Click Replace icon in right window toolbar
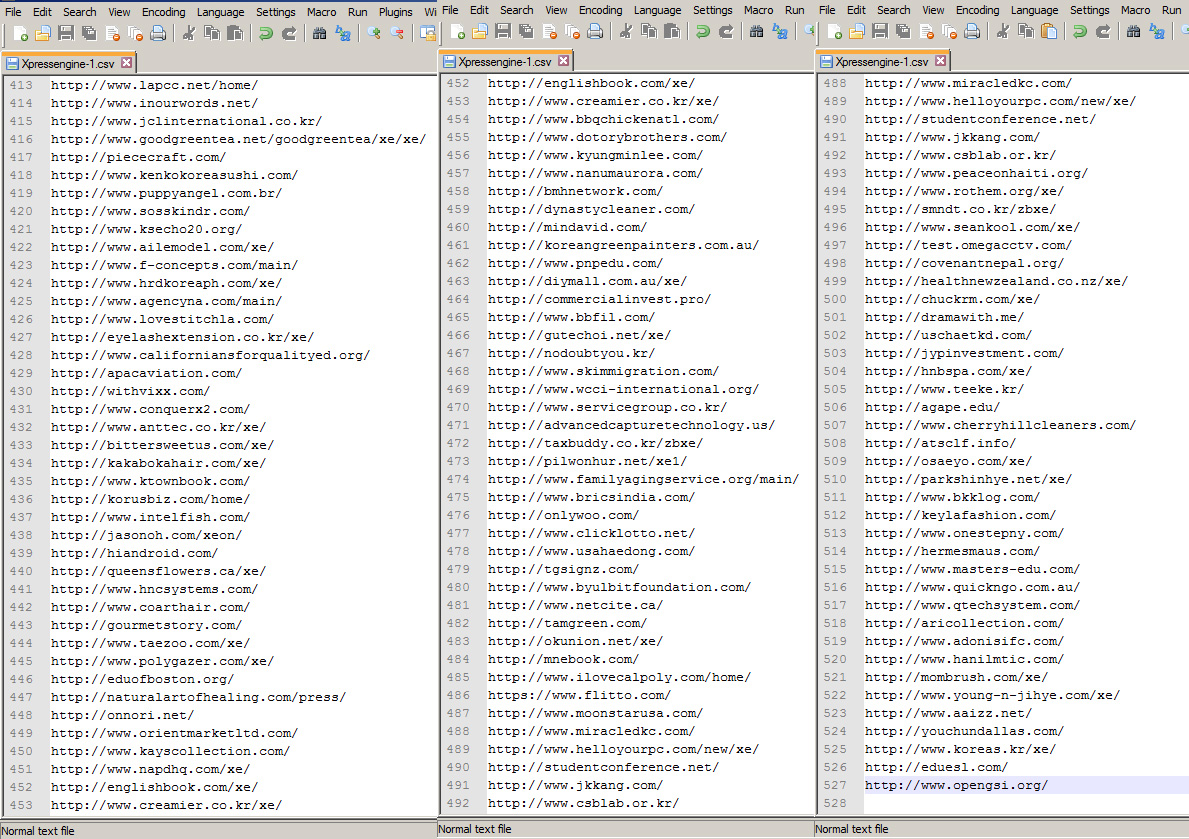The height and width of the screenshot is (839, 1189). pyautogui.click(x=1156, y=31)
